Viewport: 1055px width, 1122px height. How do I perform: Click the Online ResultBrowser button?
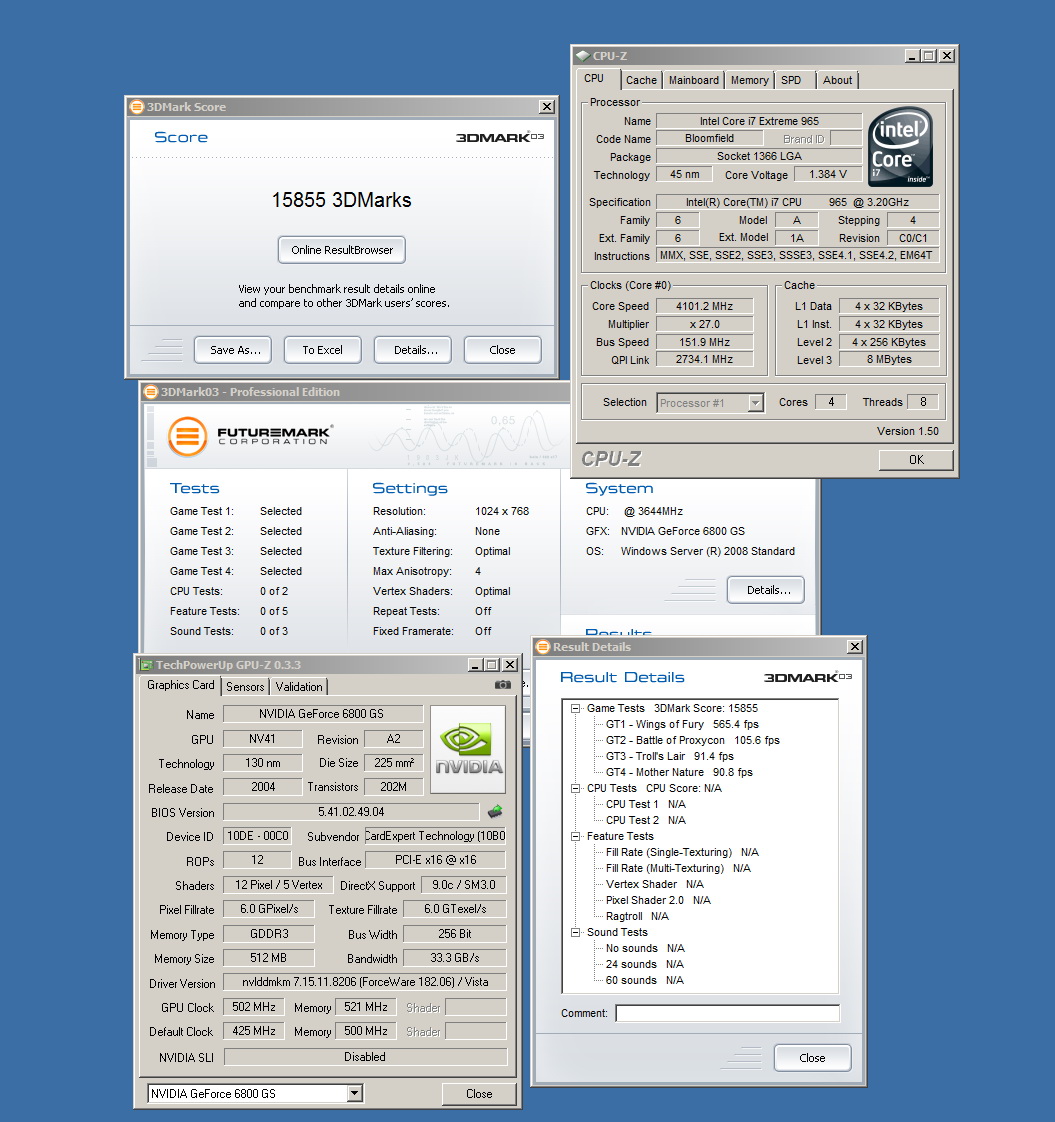pos(342,250)
